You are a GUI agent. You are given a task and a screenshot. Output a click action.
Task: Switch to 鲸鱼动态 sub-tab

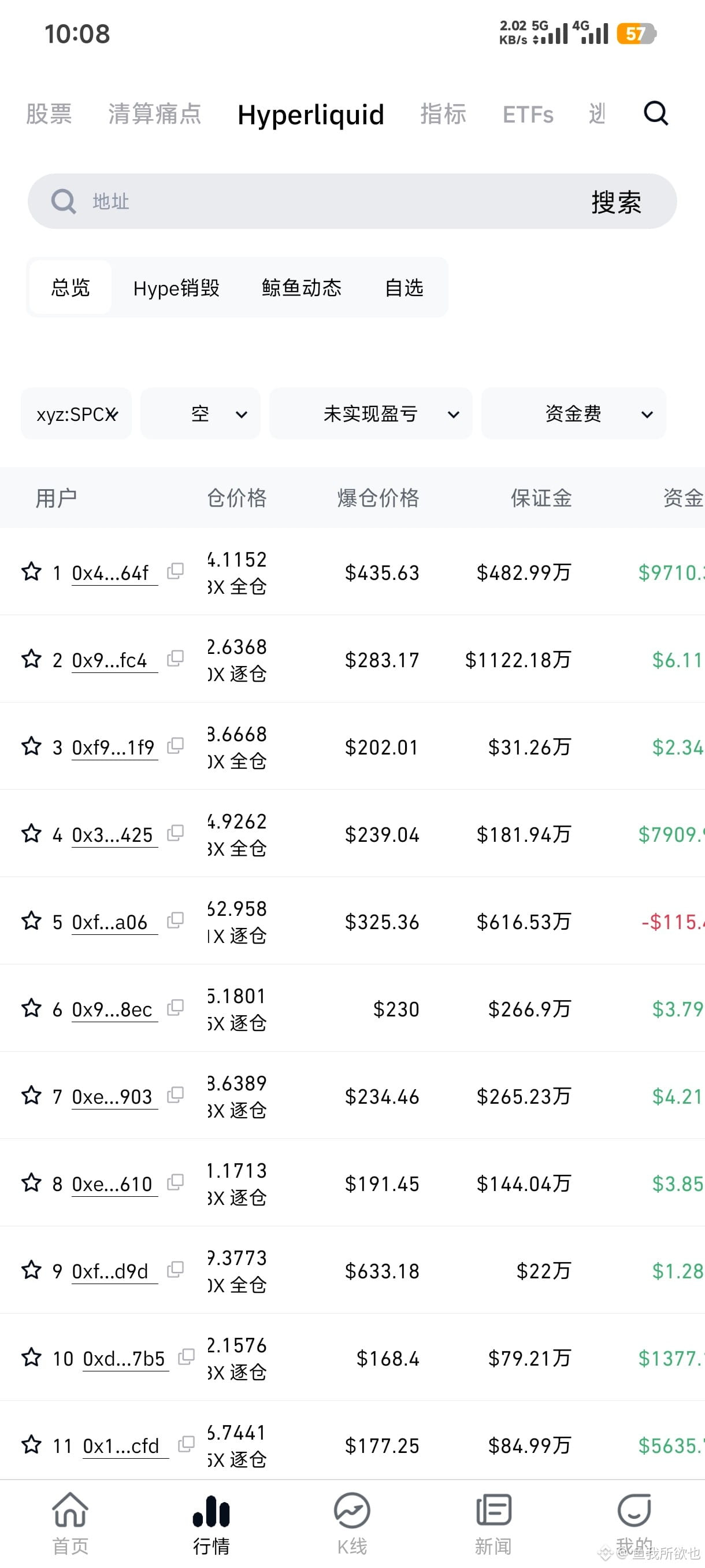[x=302, y=287]
